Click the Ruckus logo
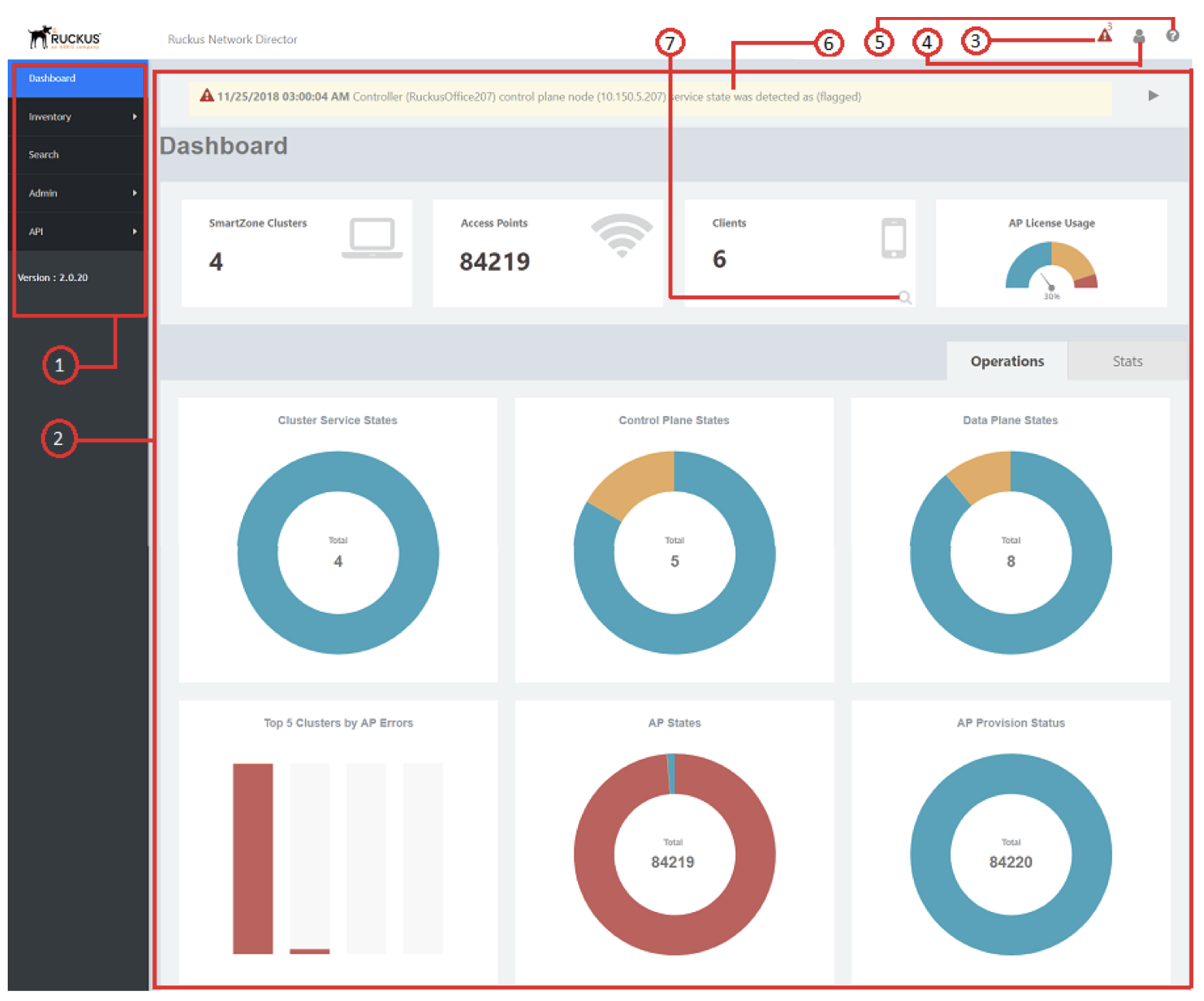Screen dimensions: 1204x1001 click(x=64, y=37)
